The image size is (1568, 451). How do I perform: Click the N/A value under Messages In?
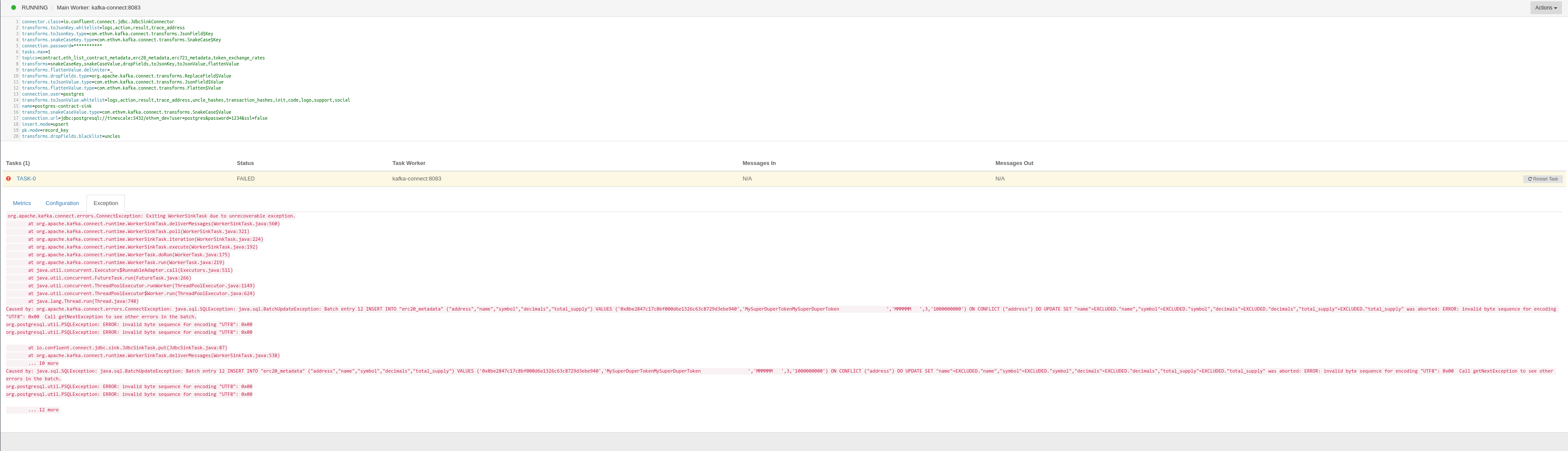click(747, 178)
